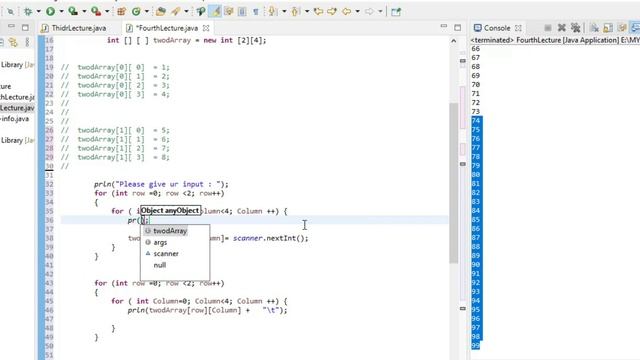
Task: Click the New Java Package icon
Action: click(121, 11)
